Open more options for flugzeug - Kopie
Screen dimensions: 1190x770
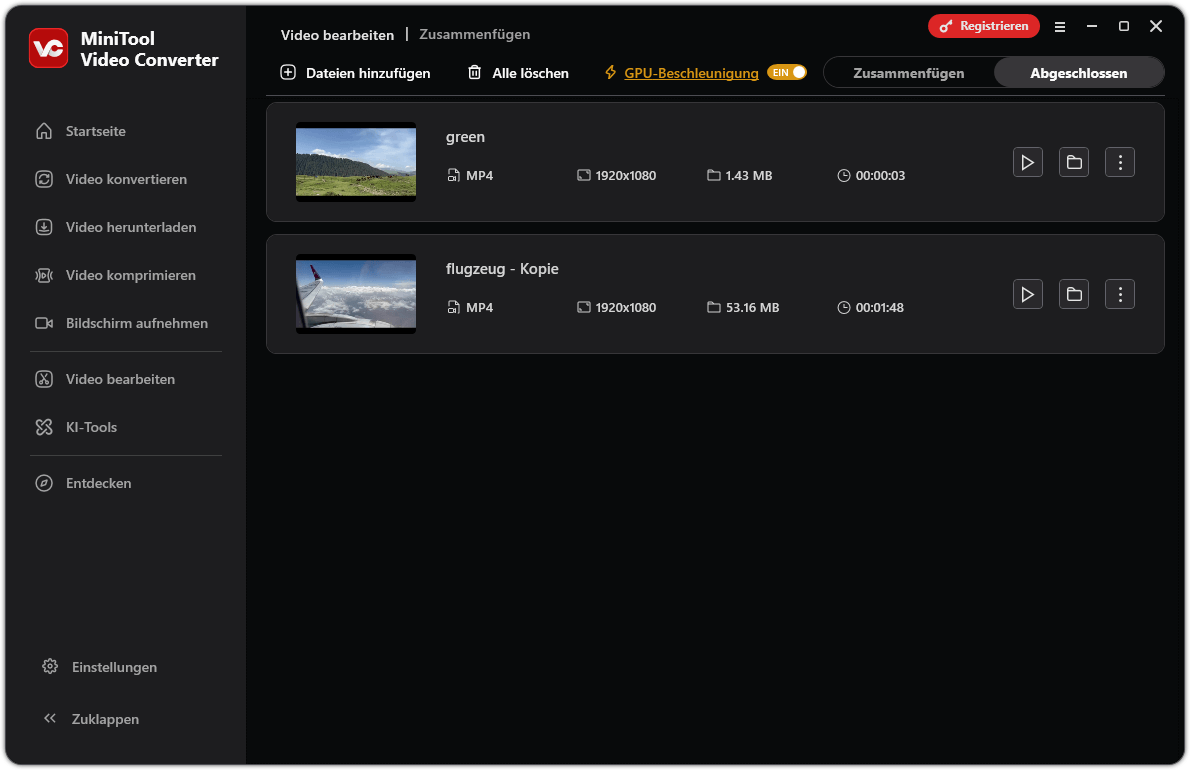click(x=1120, y=294)
